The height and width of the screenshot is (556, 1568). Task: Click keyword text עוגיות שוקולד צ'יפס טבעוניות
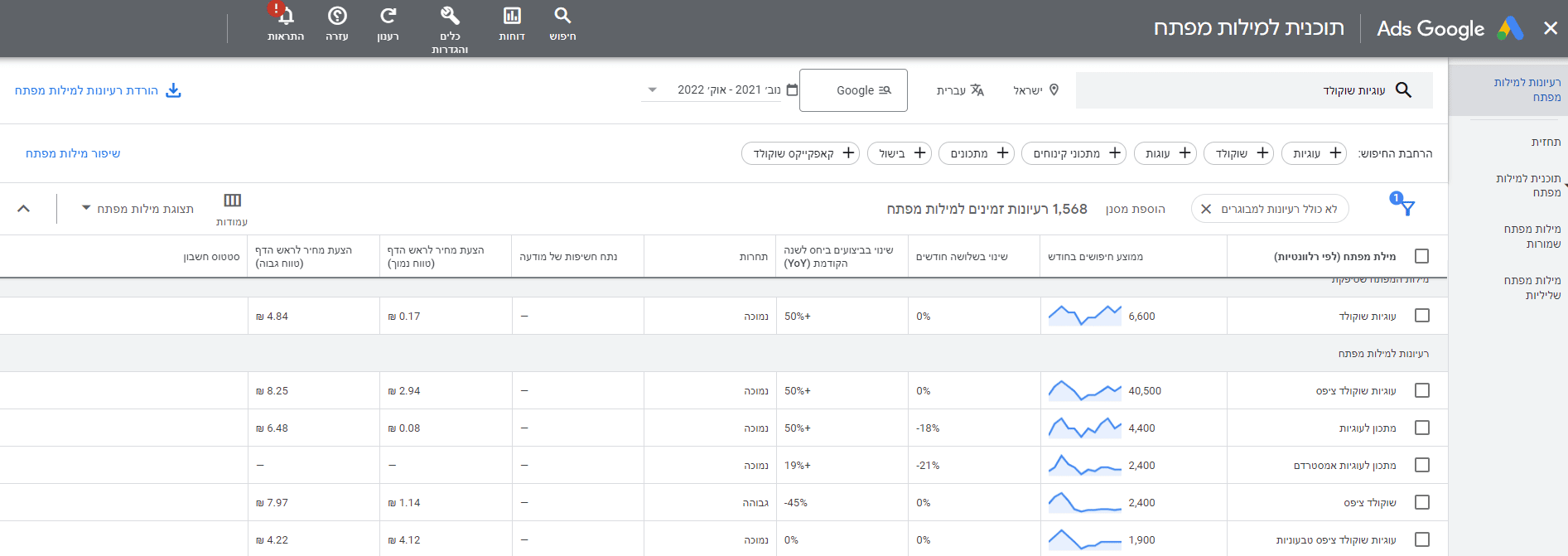[1336, 540]
